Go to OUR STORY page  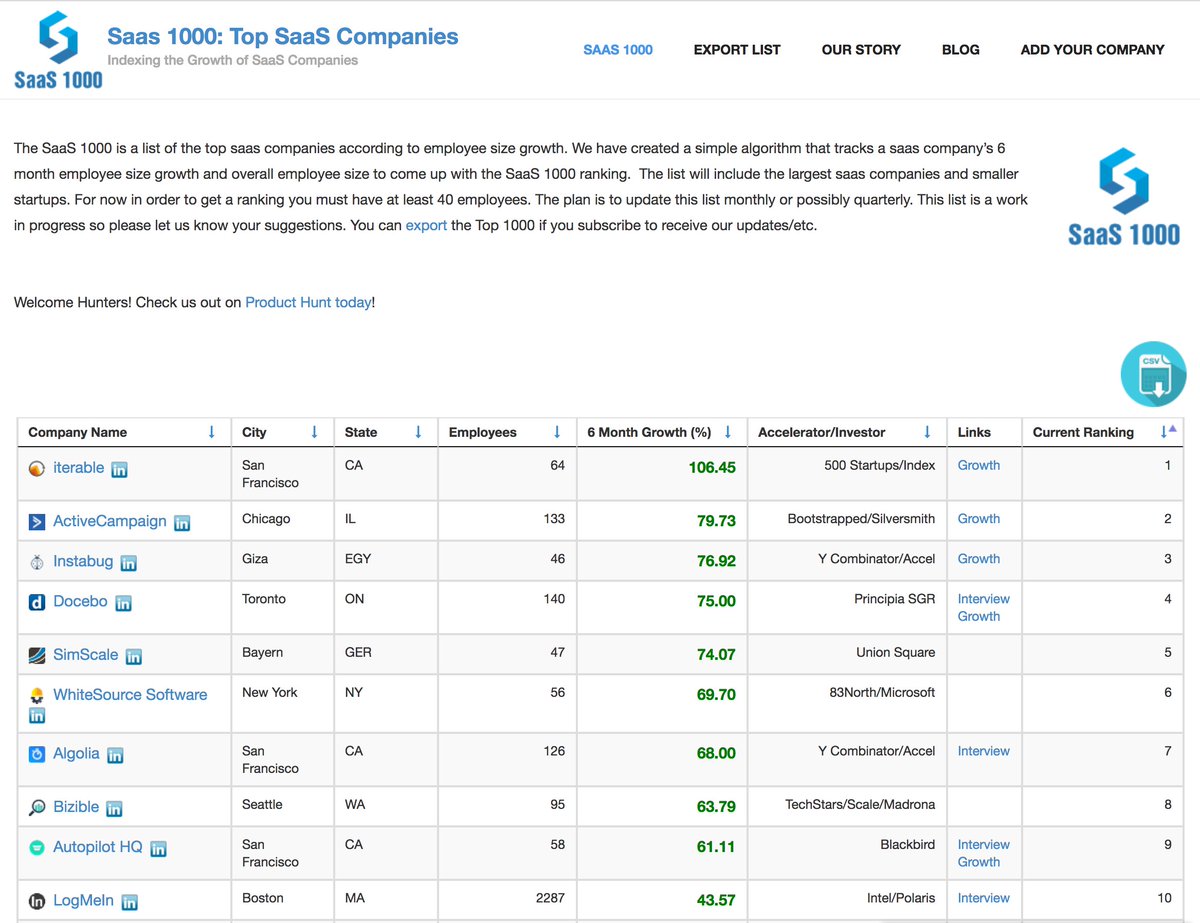(861, 49)
